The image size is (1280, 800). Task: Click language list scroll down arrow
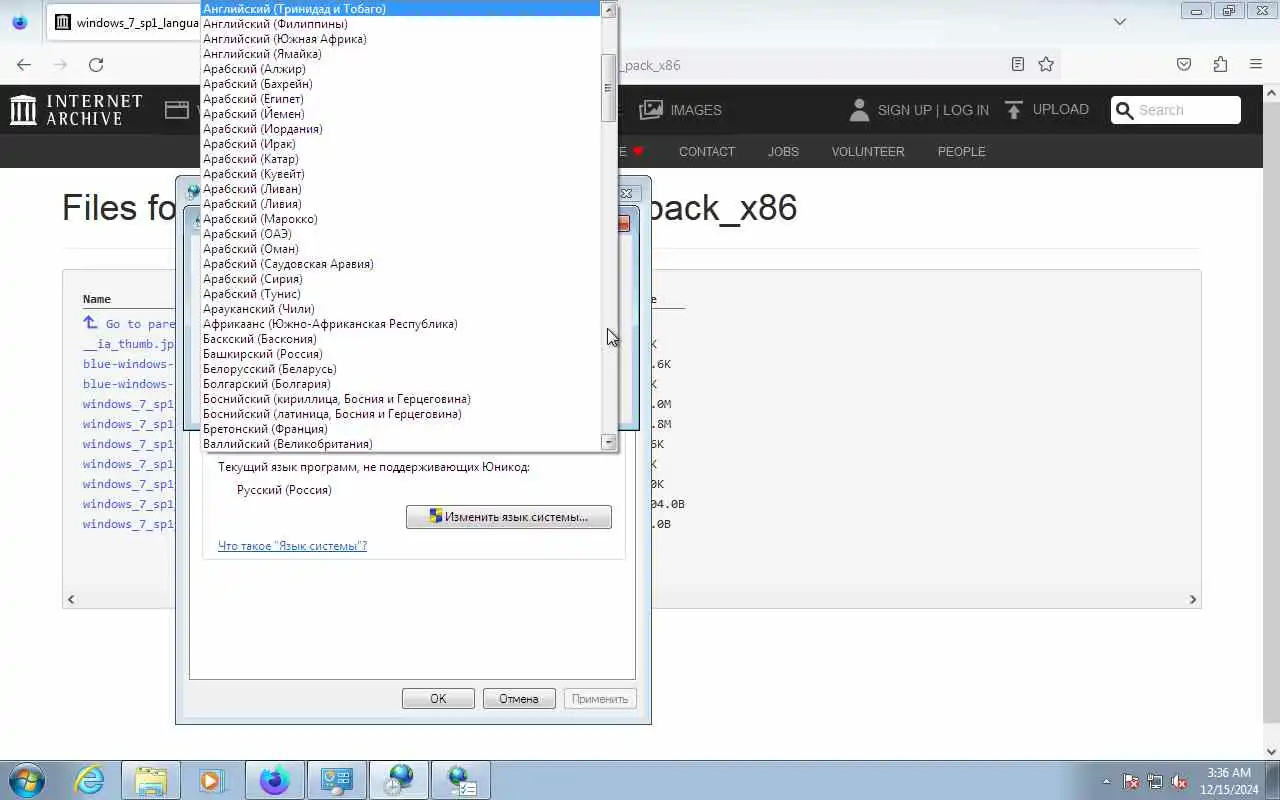[x=608, y=442]
